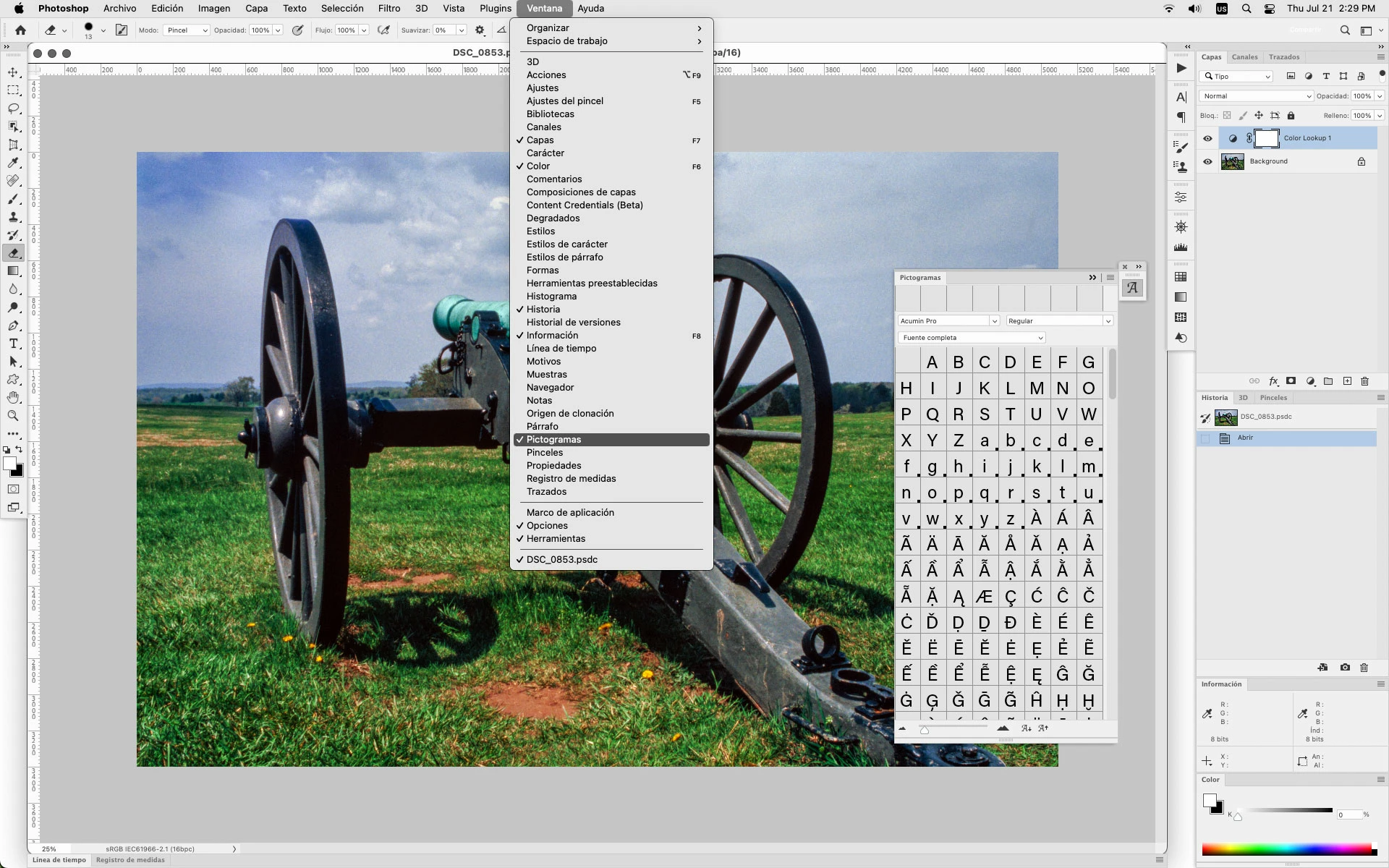Viewport: 1389px width, 868px height.
Task: Select the Gradient tool
Action: (x=13, y=271)
